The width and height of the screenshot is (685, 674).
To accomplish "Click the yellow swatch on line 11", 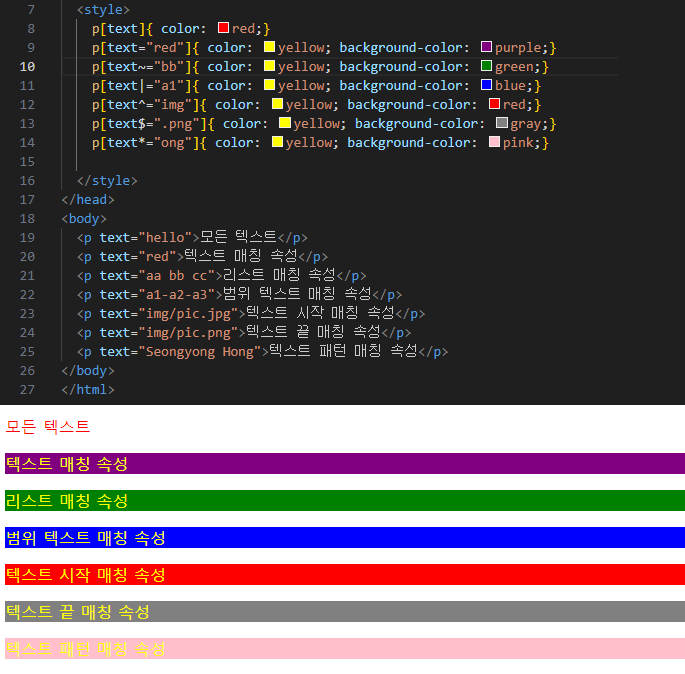I will (270, 85).
